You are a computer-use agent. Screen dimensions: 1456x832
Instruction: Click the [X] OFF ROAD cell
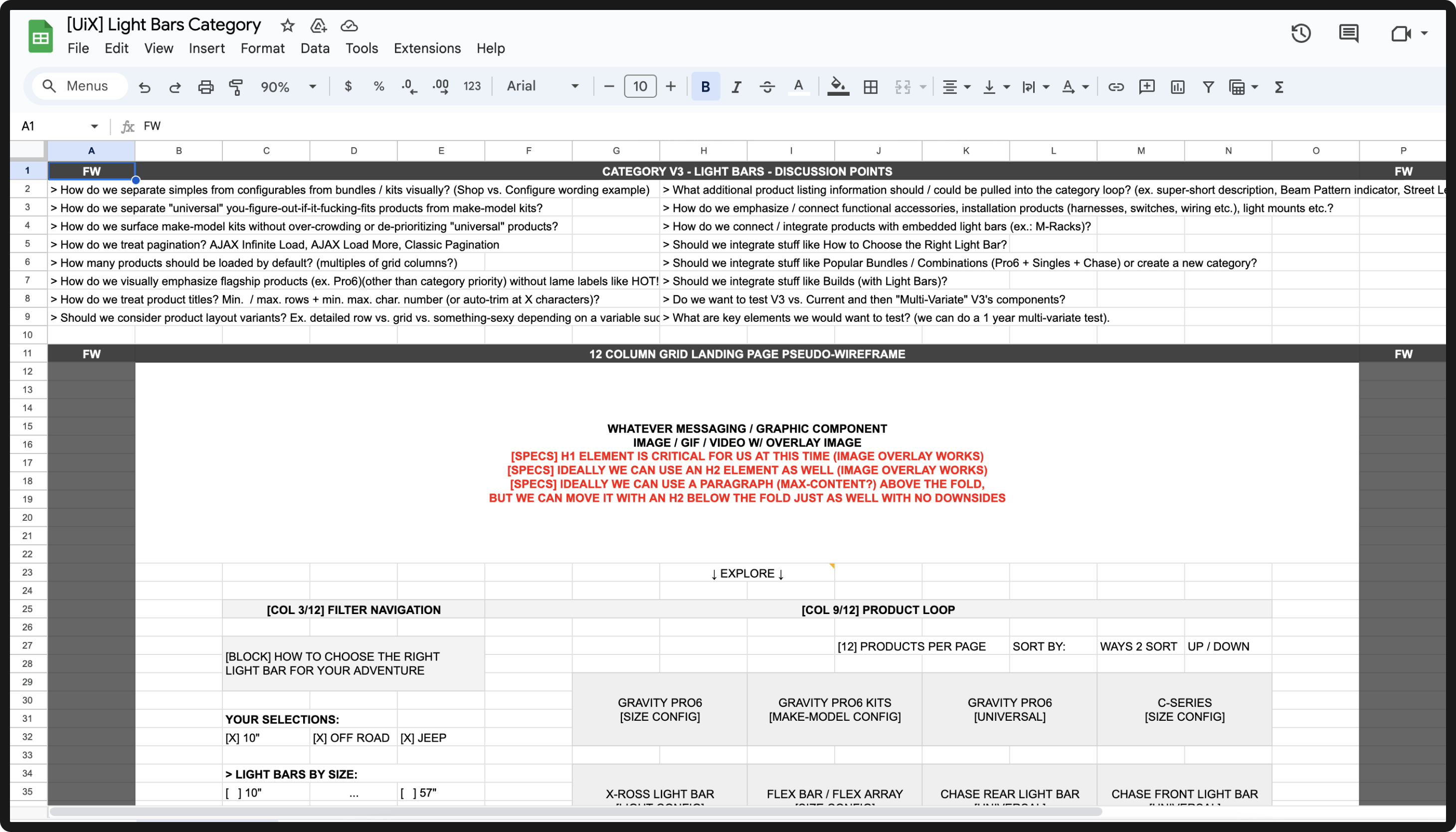pyautogui.click(x=354, y=737)
